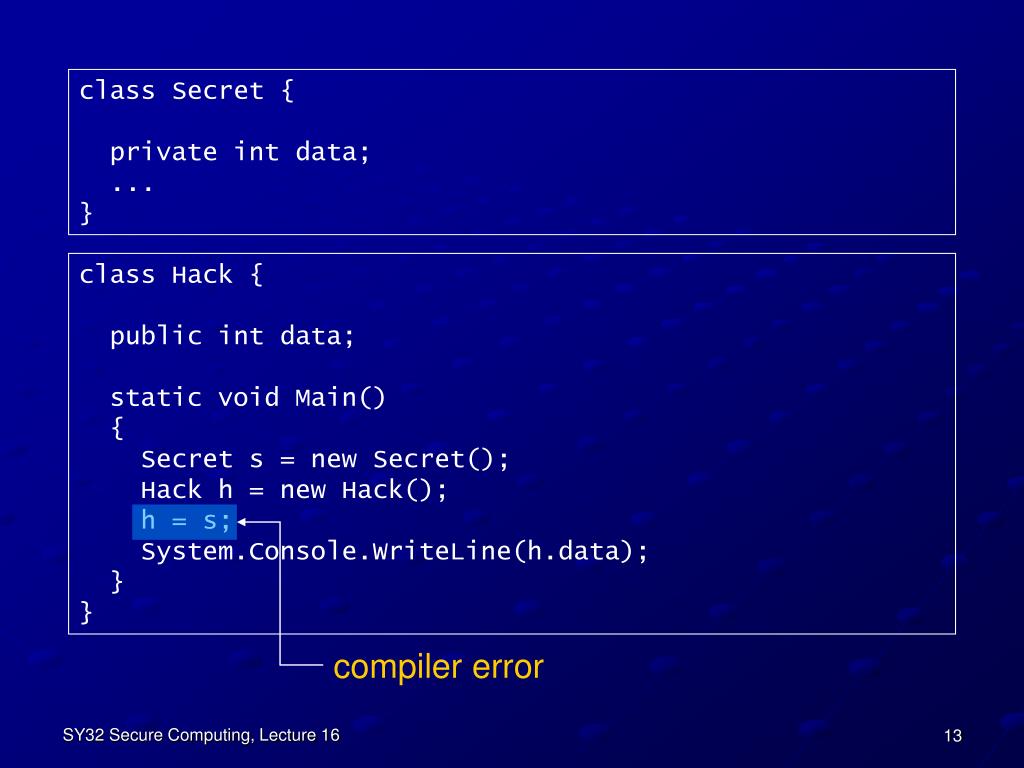The height and width of the screenshot is (768, 1024).
Task: Click the ellipsis line in Secret class
Action: click(133, 187)
